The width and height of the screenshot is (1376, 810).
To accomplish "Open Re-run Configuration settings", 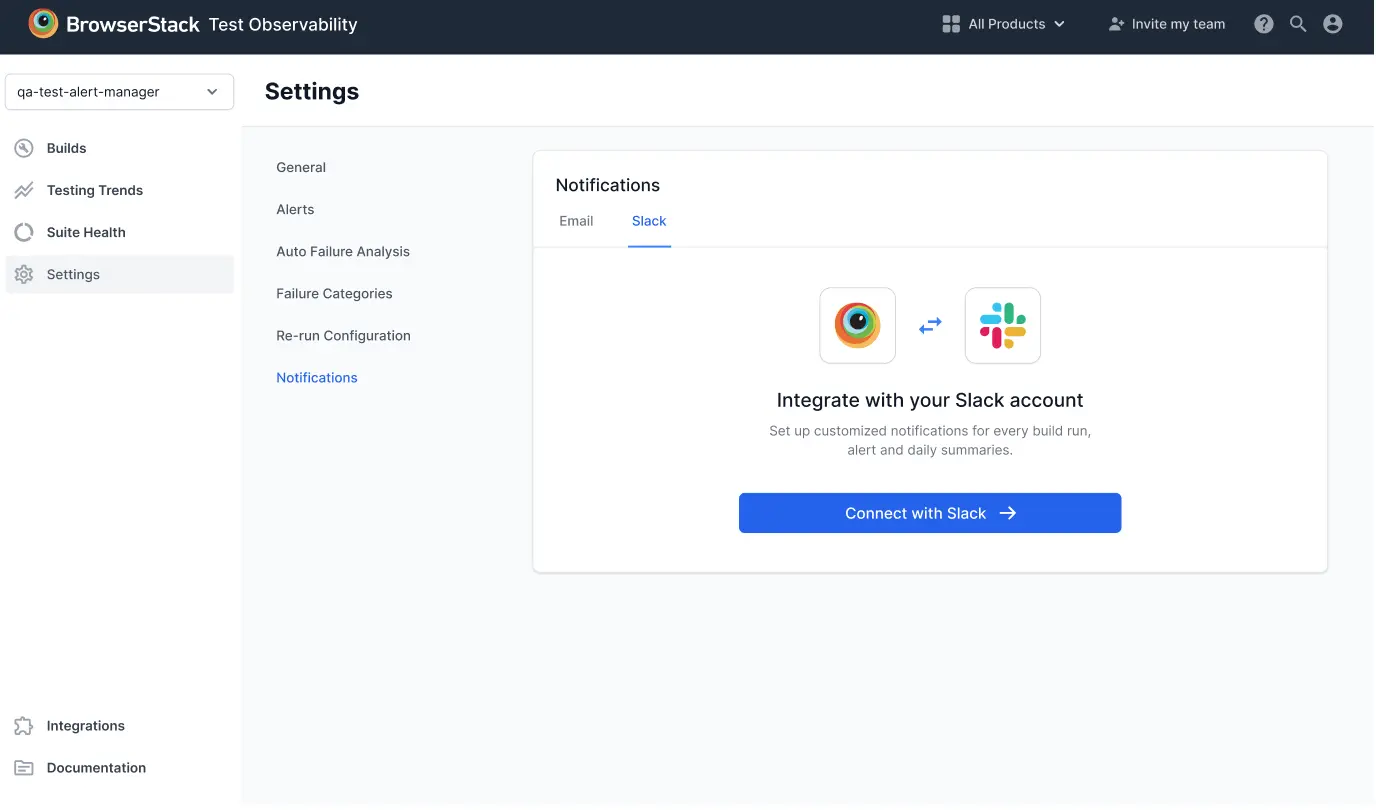I will click(x=343, y=335).
